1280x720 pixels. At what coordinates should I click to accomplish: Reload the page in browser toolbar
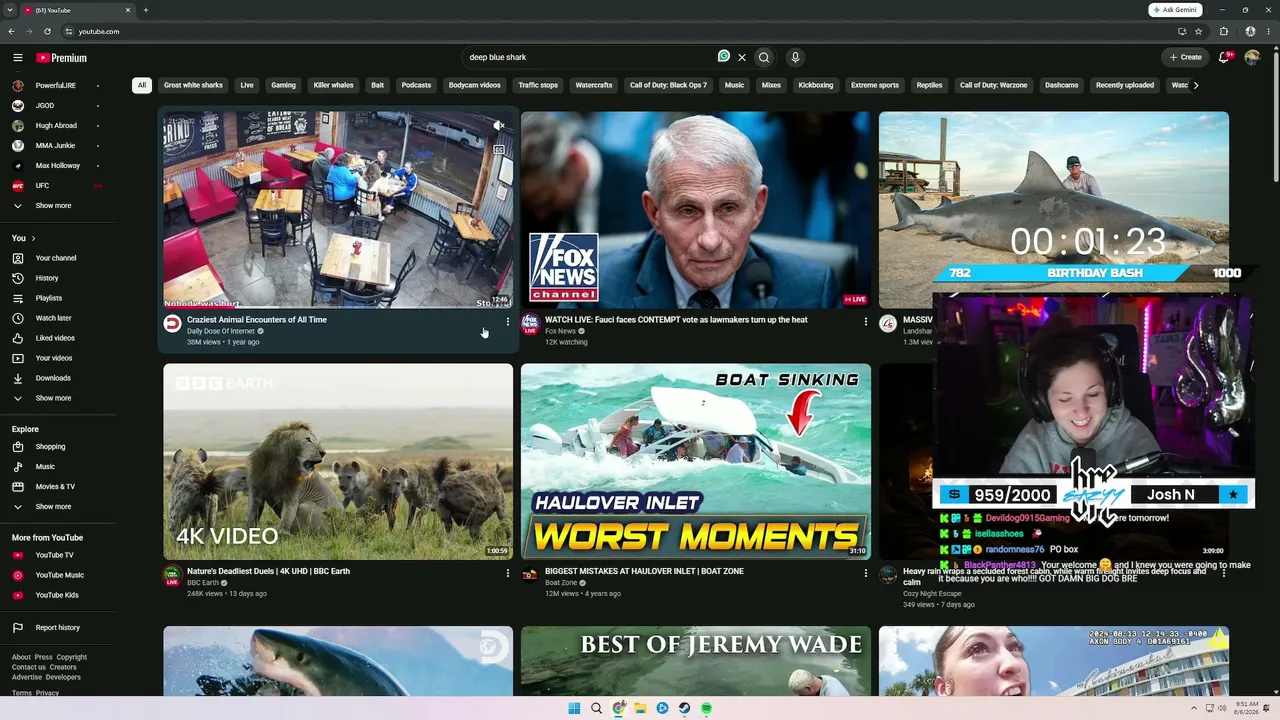tap(47, 31)
